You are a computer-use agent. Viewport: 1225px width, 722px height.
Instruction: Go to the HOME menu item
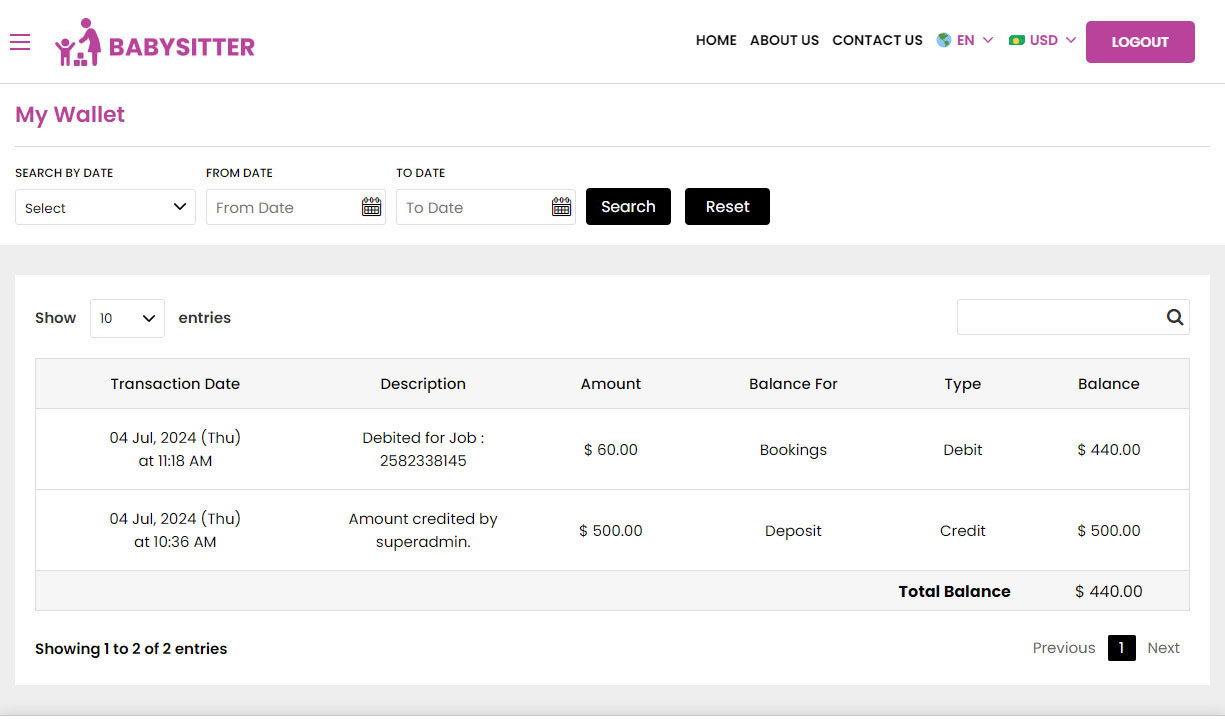click(716, 40)
